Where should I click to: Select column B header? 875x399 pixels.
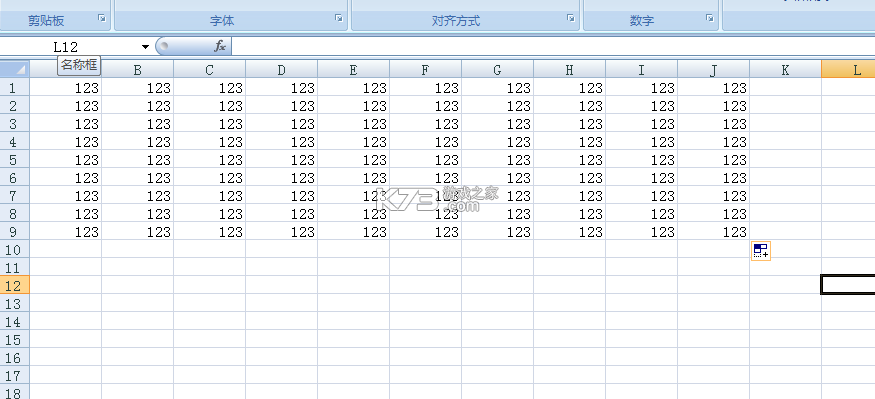coord(137,69)
